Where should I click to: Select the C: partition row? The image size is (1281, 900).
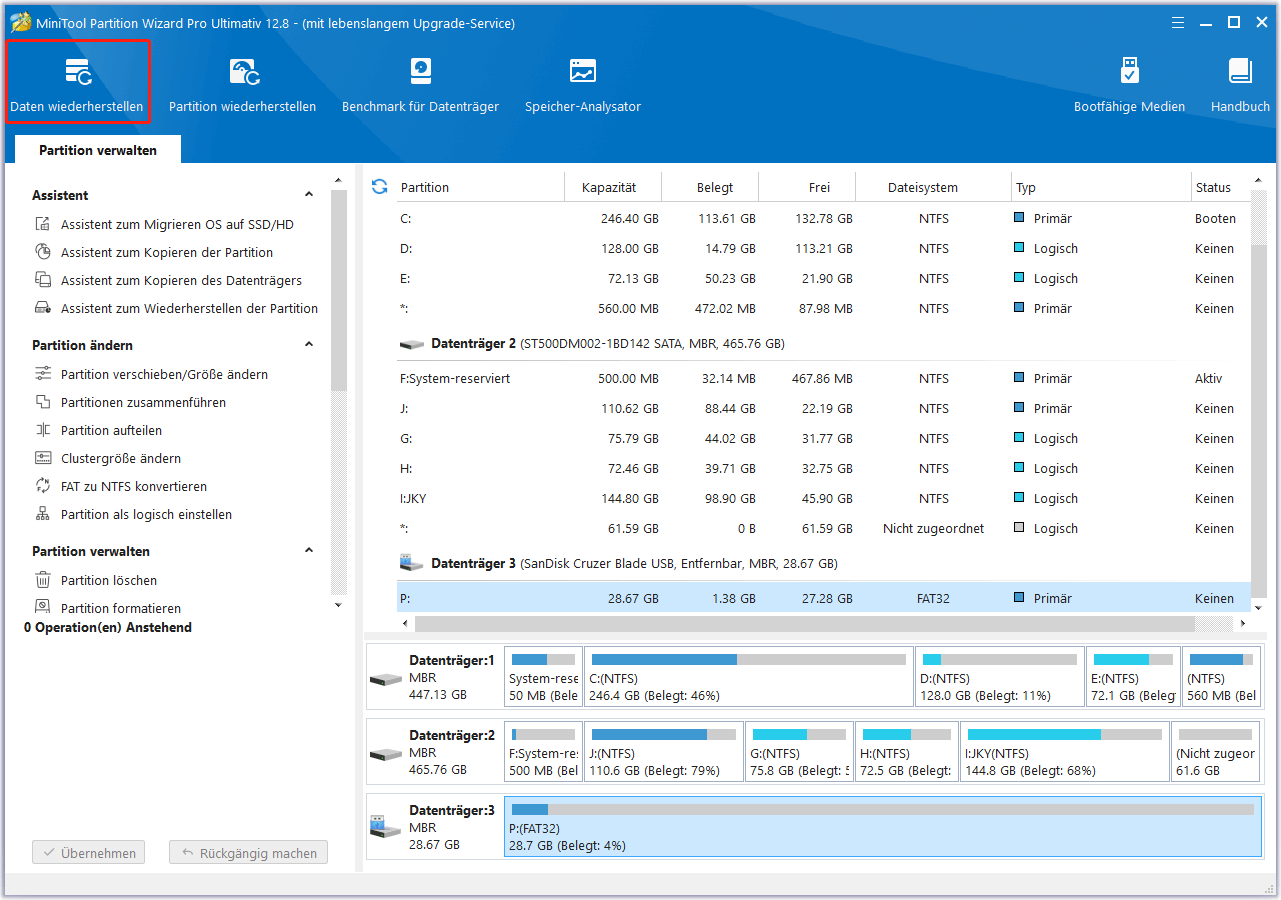pos(823,219)
